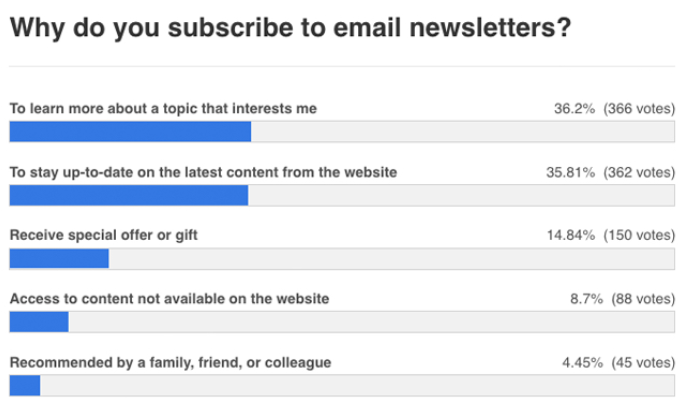Click gray remainder of stay up-to-date bar

[x=461, y=195]
